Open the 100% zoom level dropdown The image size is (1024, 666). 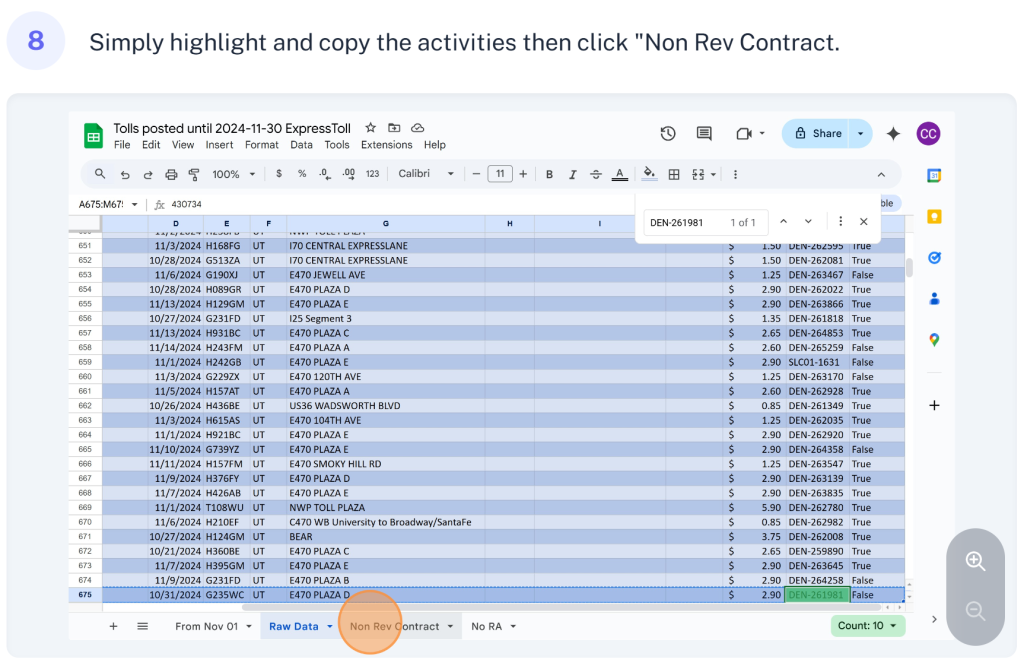[x=233, y=174]
